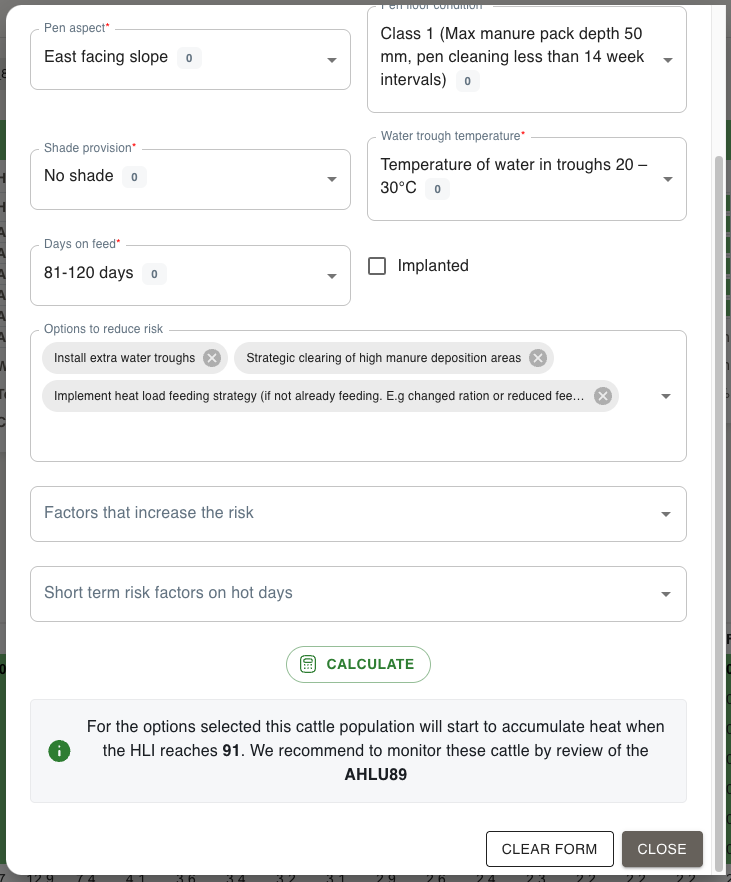Viewport: 731px width, 882px height.
Task: Remove 'Strategic clearing of high manure' chip
Action: click(538, 358)
